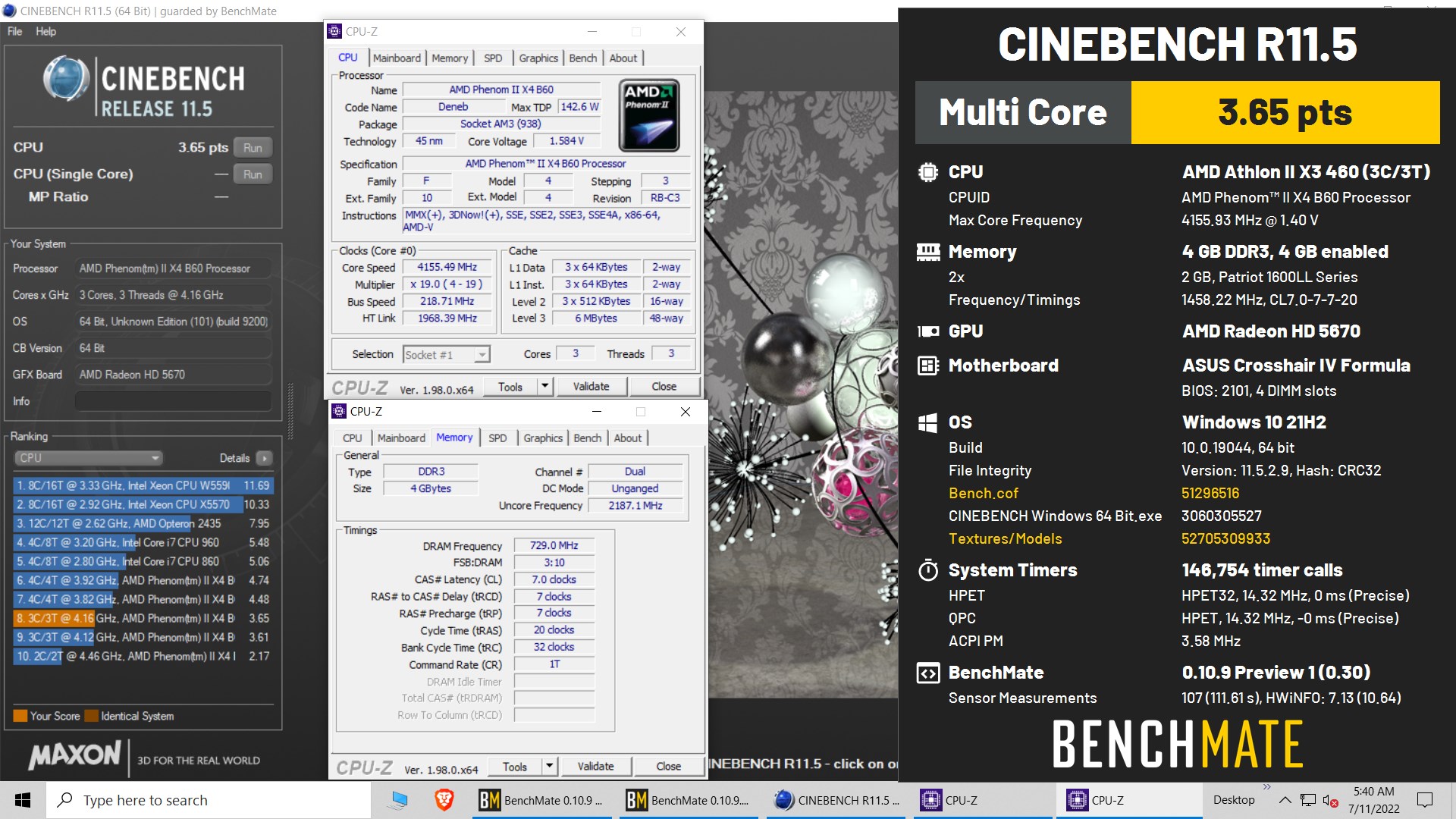
Task: Open the CPU ranking dropdown
Action: click(89, 458)
